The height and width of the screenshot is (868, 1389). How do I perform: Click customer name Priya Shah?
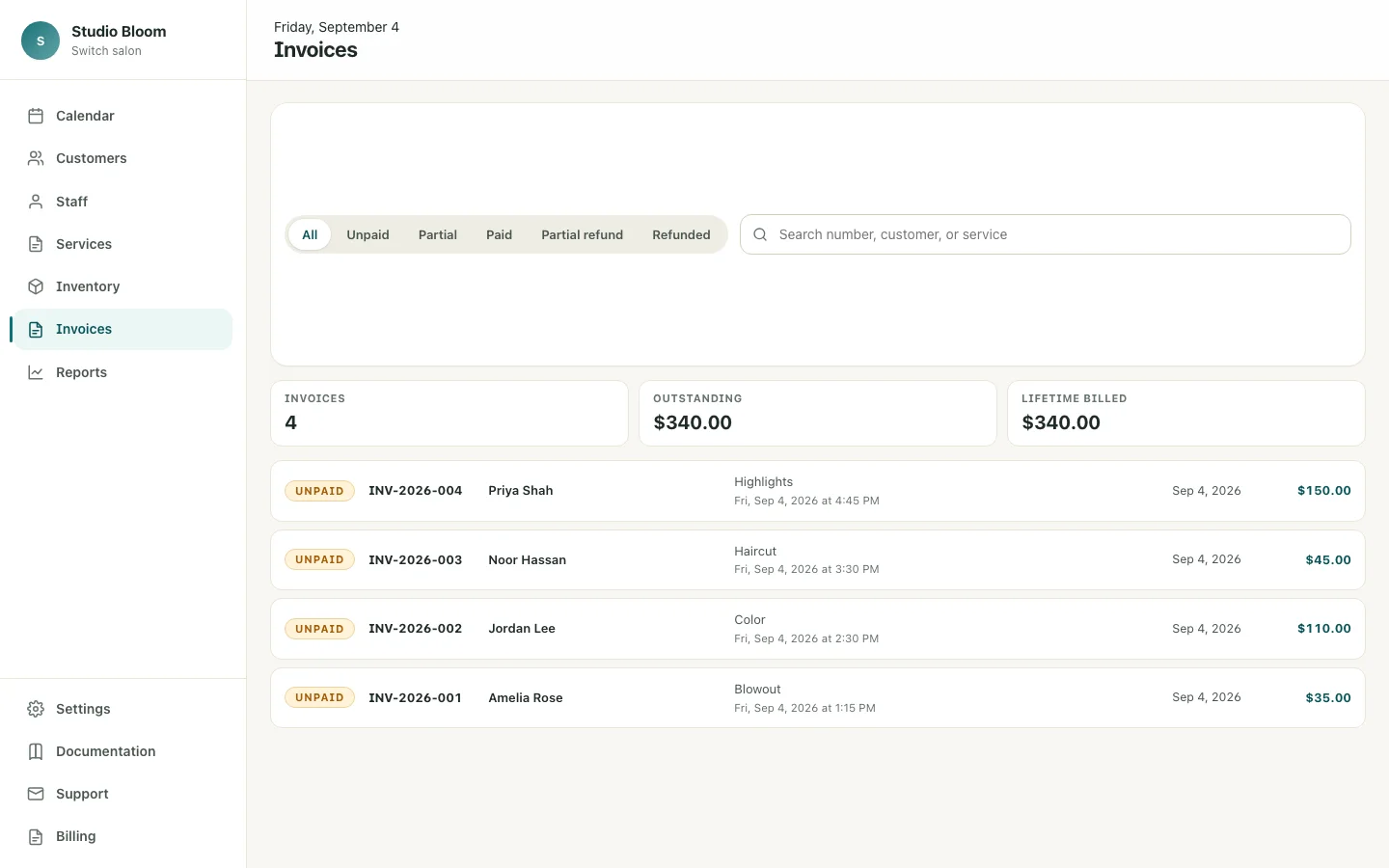click(x=521, y=491)
